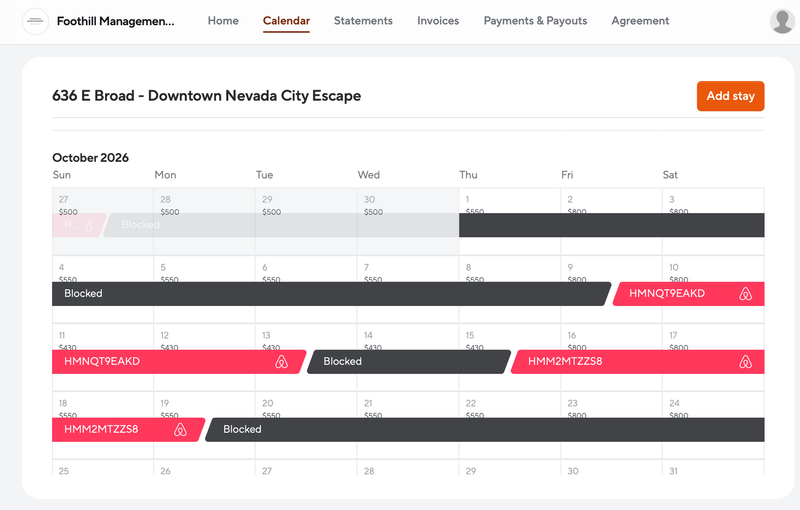Click the Foothill Management company logo

(x=35, y=21)
